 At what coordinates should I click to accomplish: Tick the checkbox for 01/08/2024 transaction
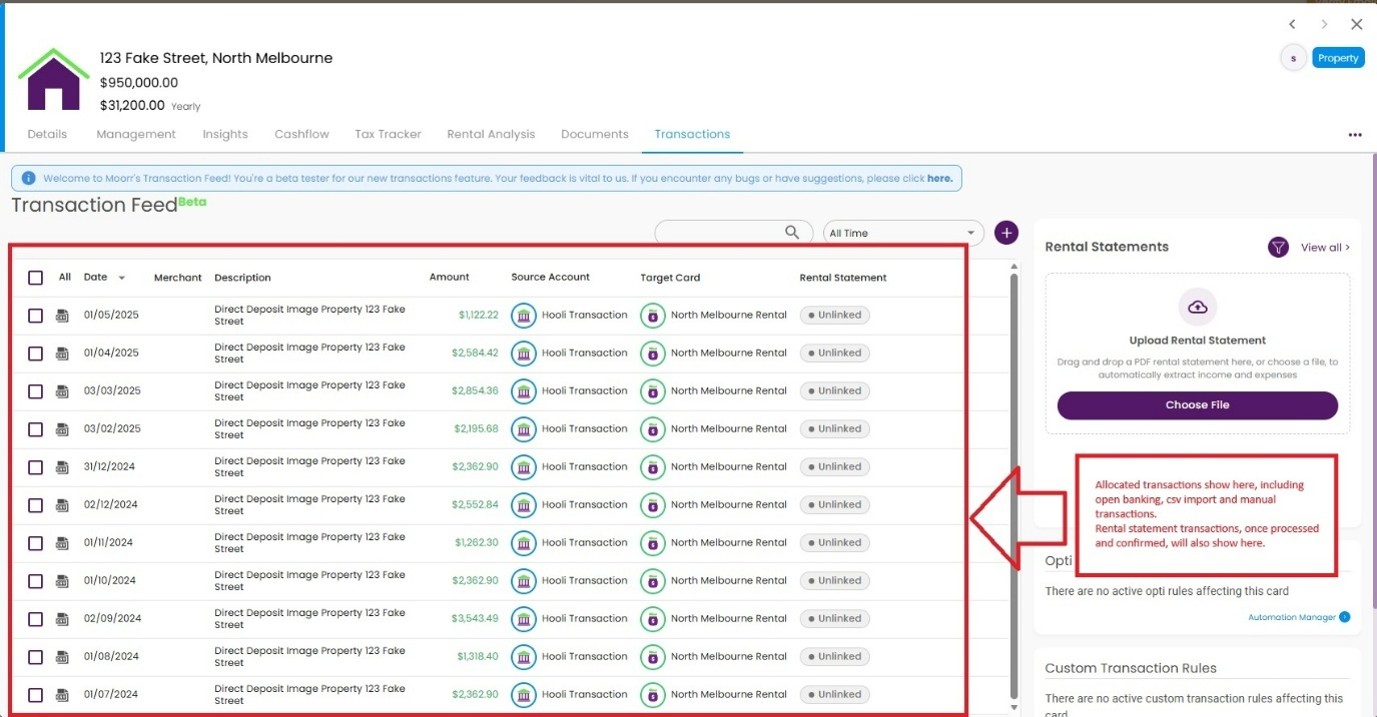tap(35, 657)
